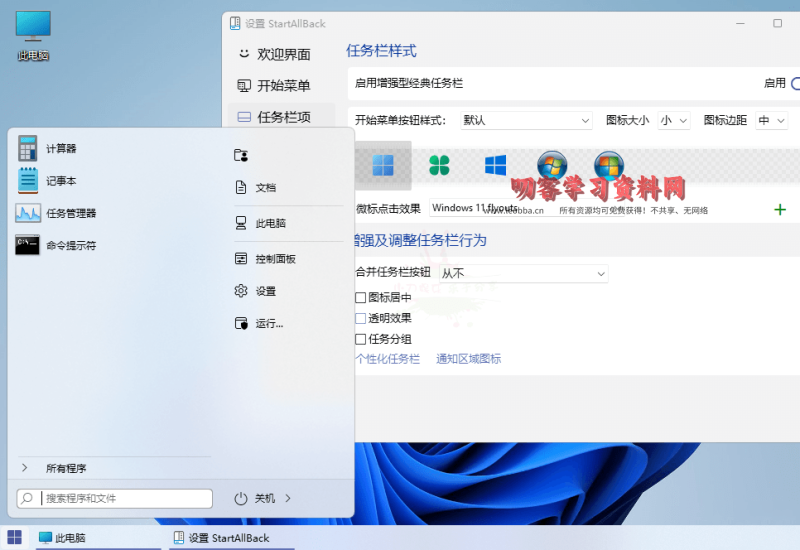
Task: Open Notification area icons (通知区域图标) link
Action: [x=468, y=359]
